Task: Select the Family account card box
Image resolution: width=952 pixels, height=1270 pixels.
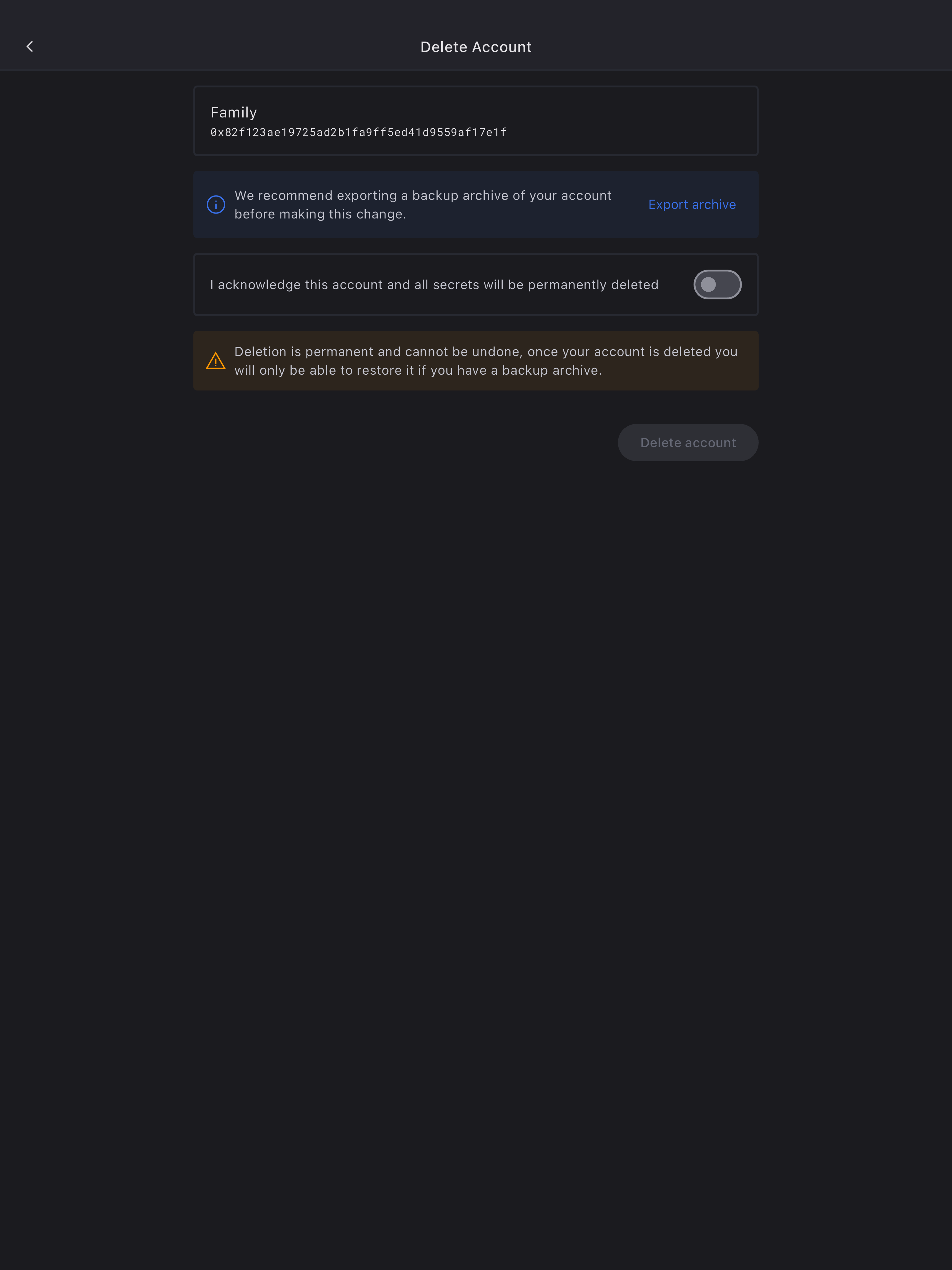Action: click(476, 121)
